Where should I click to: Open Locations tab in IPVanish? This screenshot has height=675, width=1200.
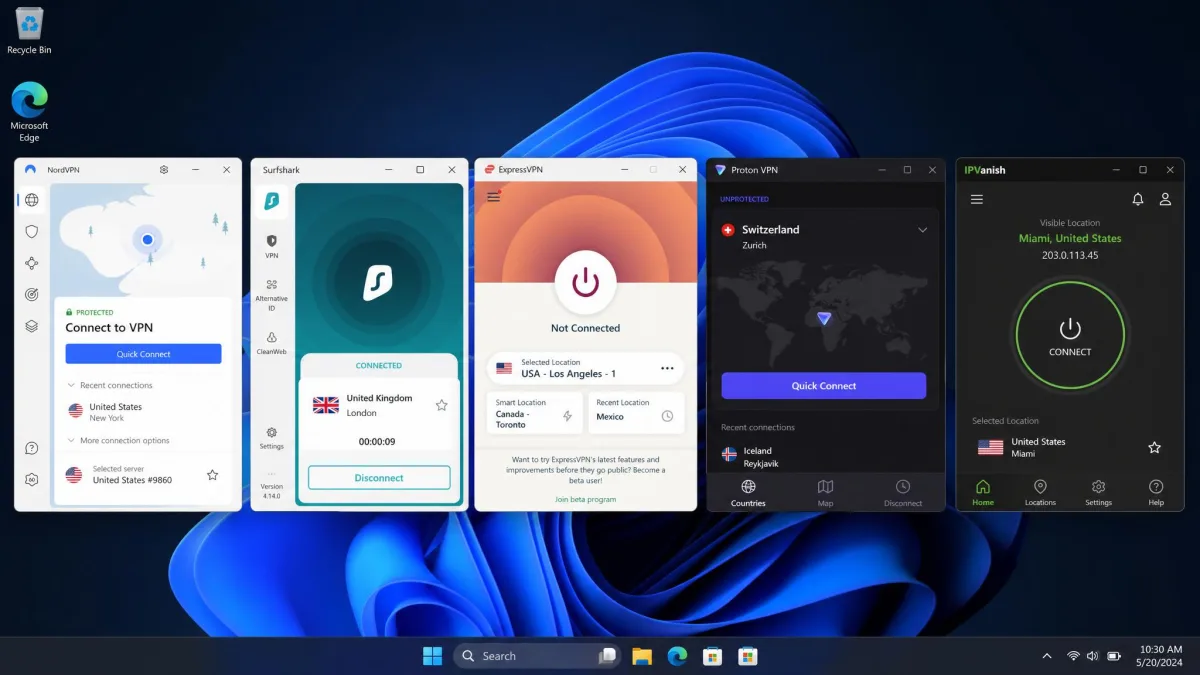[x=1040, y=493]
